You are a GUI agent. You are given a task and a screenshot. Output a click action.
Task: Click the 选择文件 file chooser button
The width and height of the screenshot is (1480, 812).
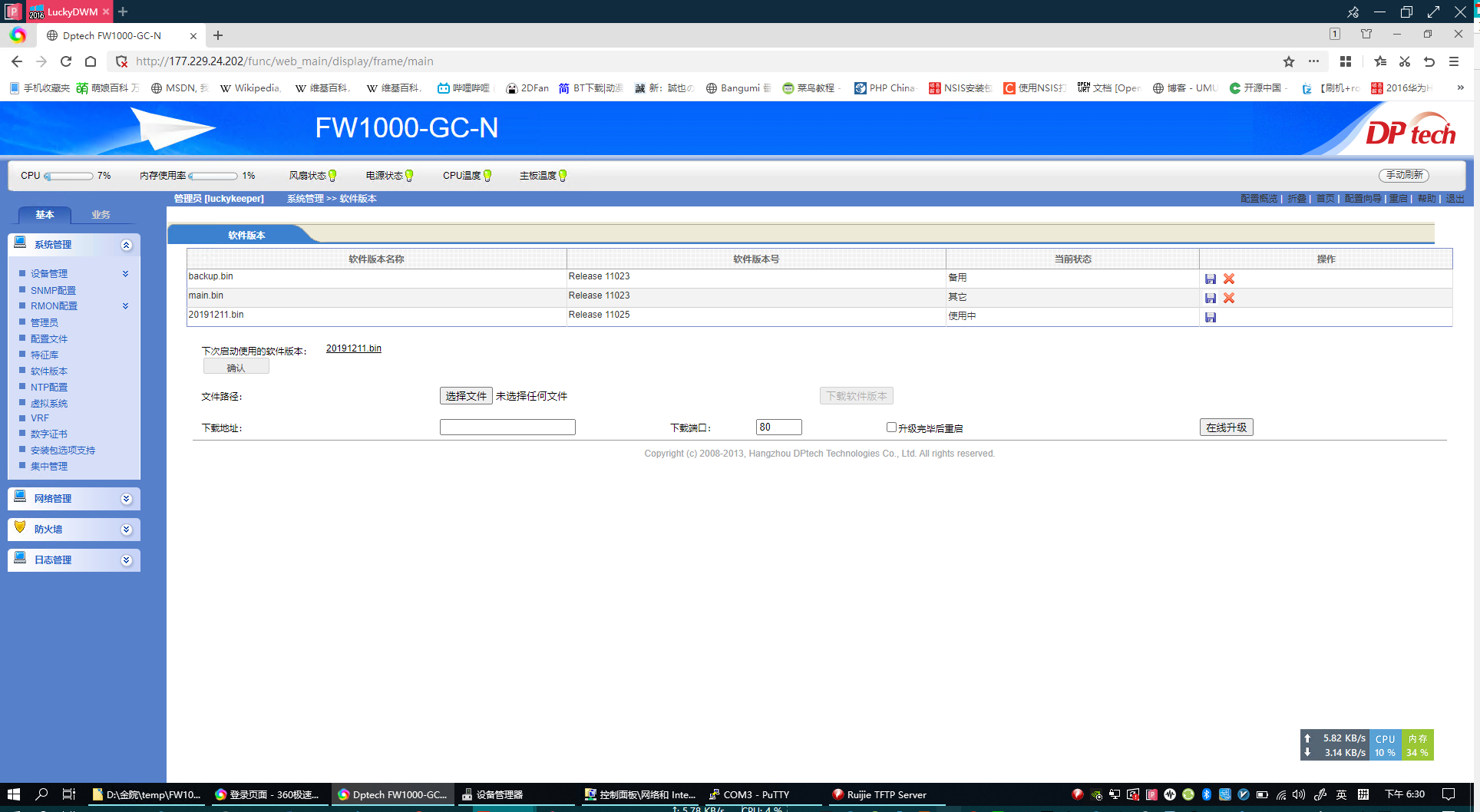click(x=466, y=396)
